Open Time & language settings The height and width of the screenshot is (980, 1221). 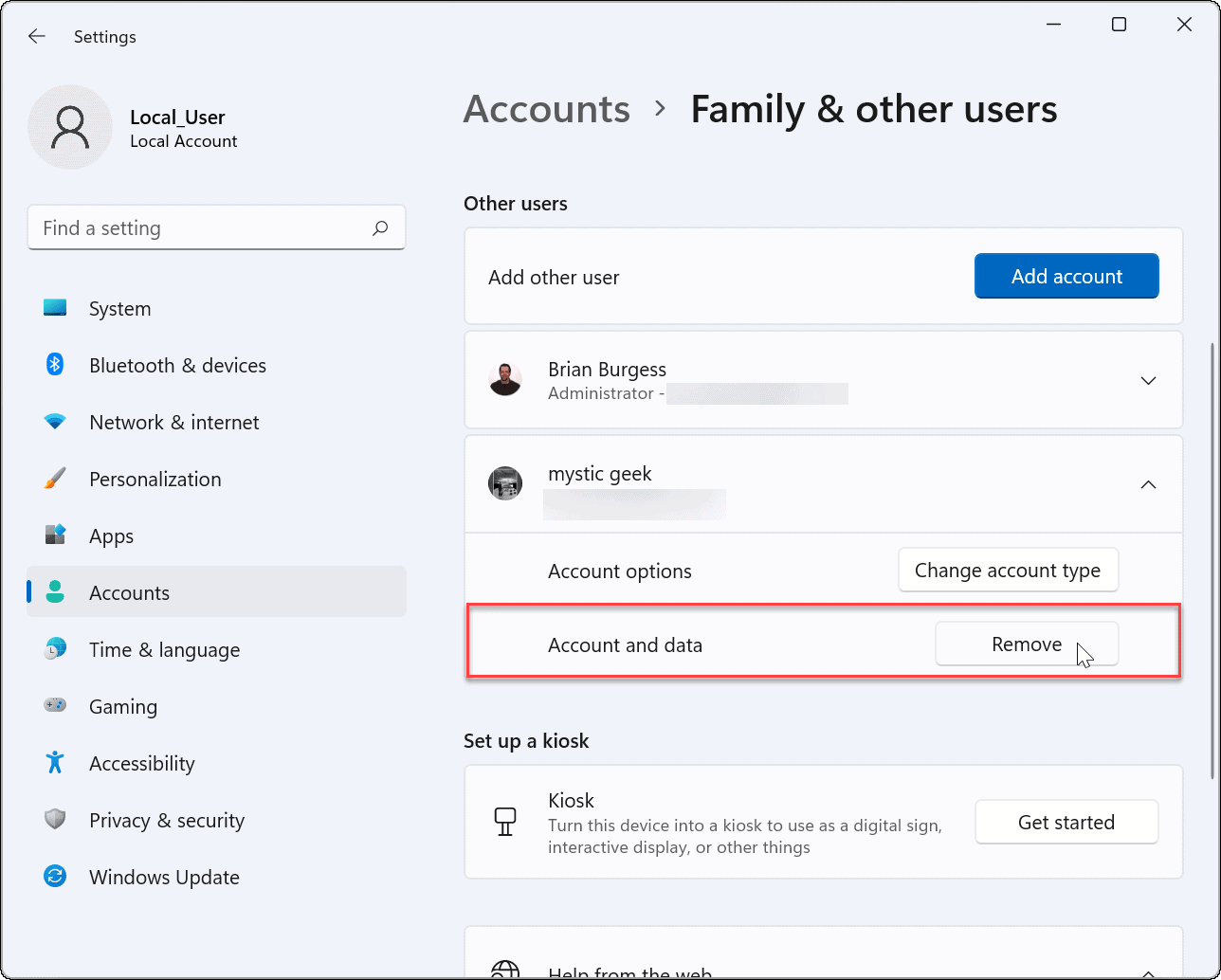55,649
